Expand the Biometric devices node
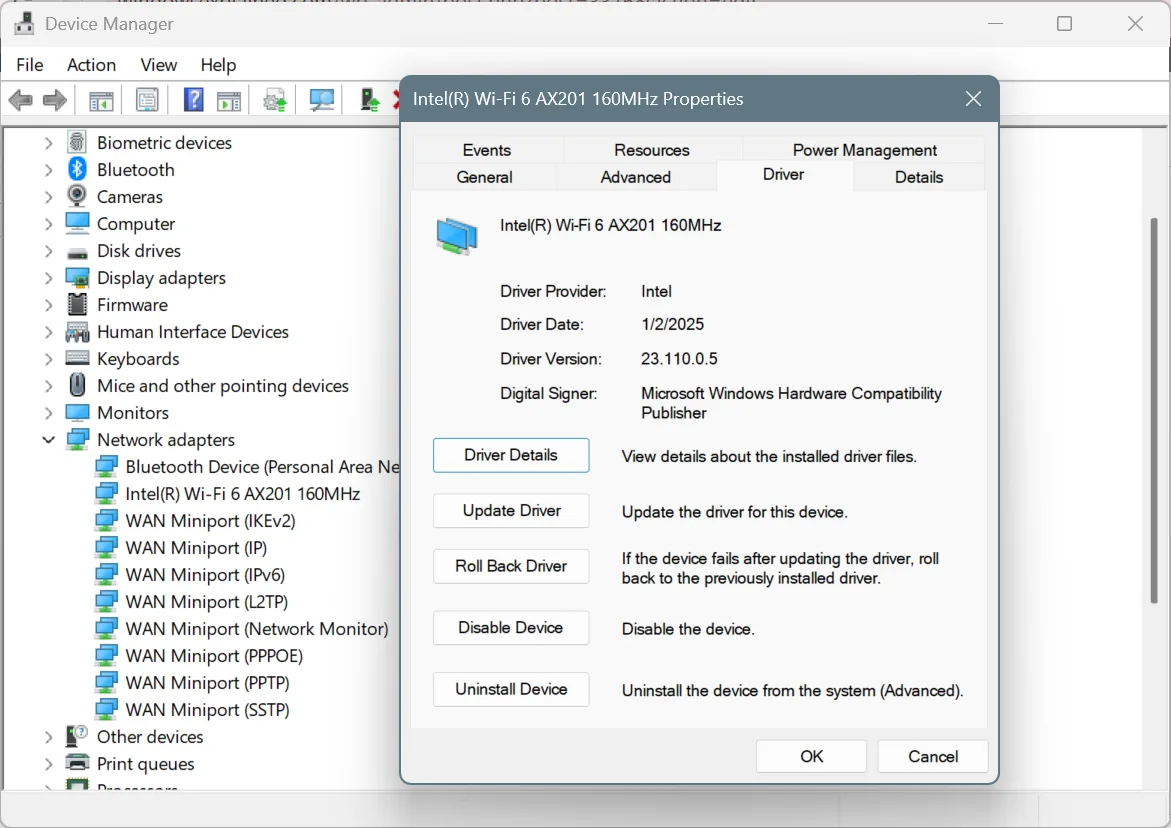1171x828 pixels. pyautogui.click(x=49, y=143)
